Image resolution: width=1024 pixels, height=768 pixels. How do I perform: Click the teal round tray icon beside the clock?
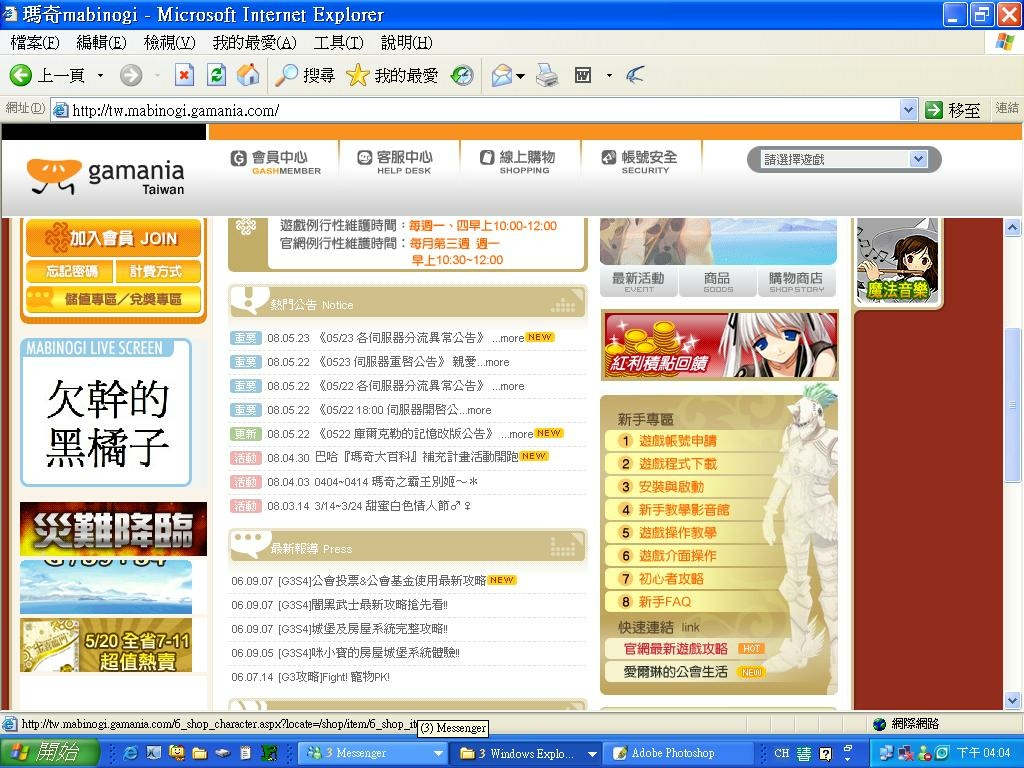942,753
